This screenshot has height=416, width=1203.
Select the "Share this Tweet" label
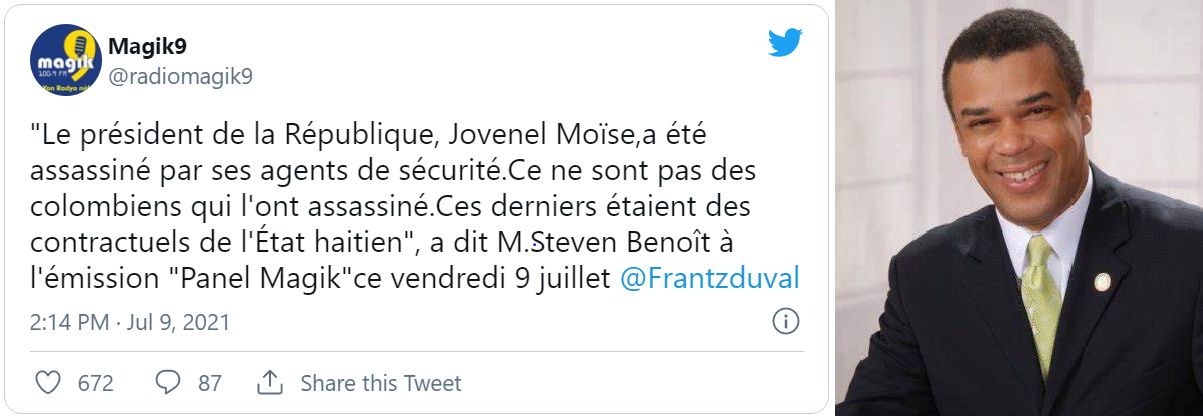pyautogui.click(x=381, y=383)
